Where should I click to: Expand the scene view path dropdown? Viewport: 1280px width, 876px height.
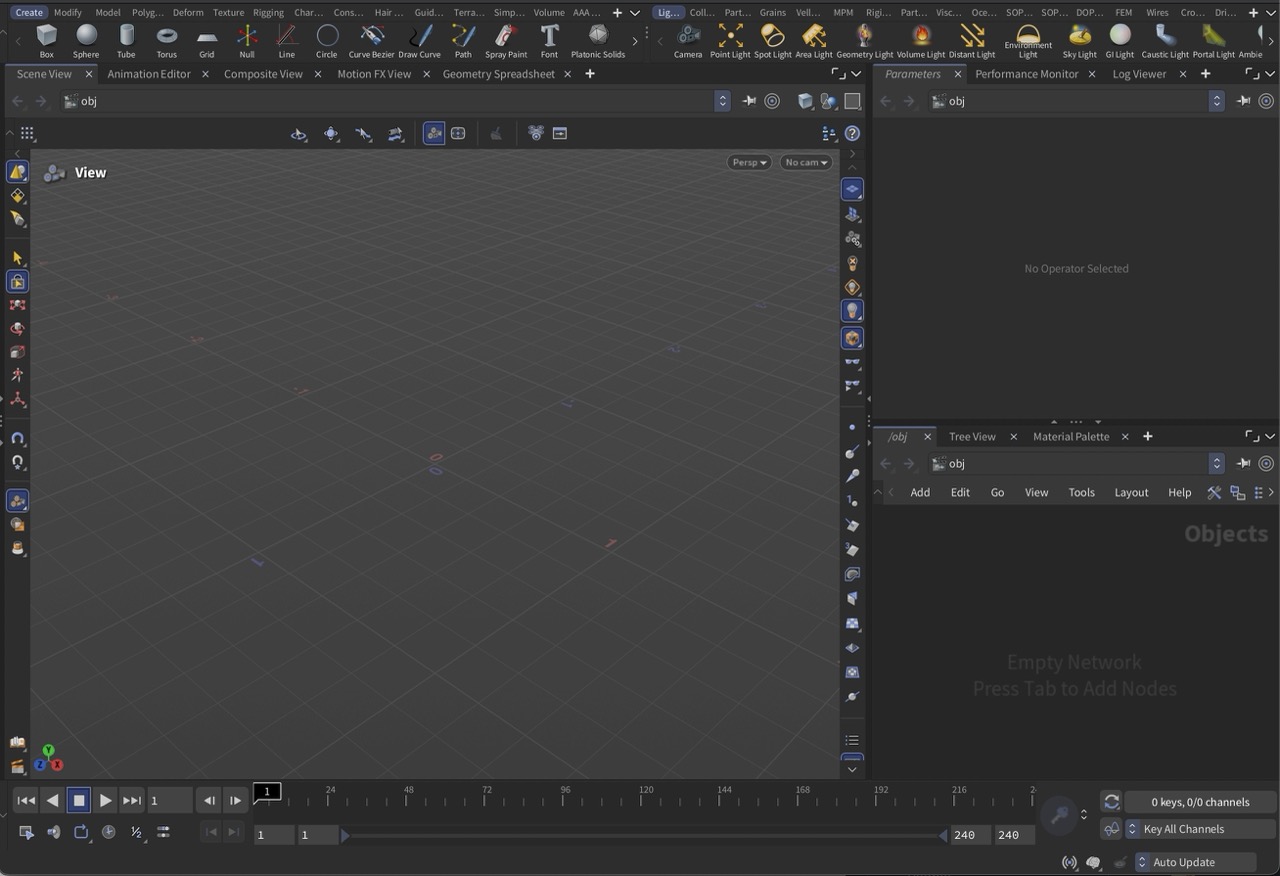[x=723, y=101]
